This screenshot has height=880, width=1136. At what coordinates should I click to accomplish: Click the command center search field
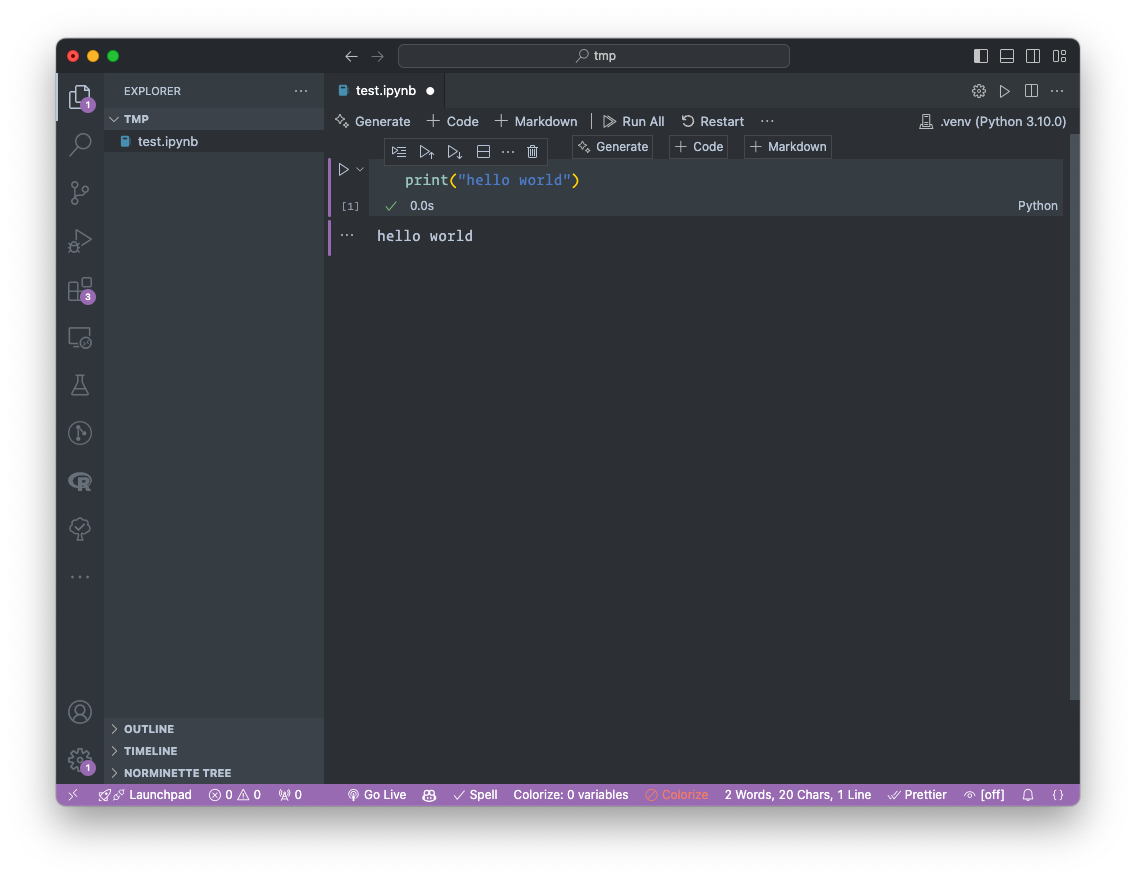pos(593,56)
